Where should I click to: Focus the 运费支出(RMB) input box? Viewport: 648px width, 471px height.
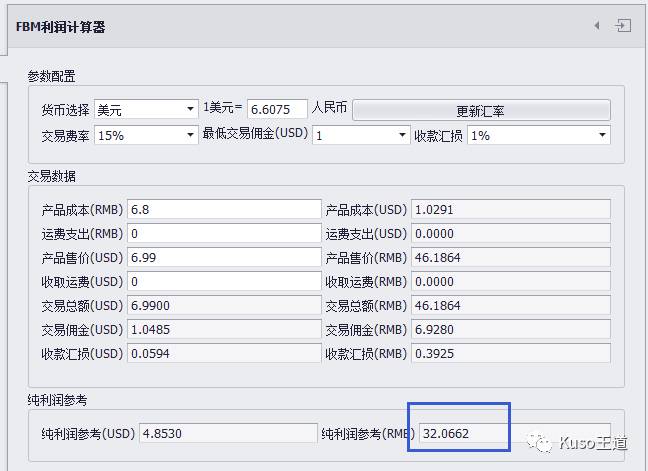[223, 234]
